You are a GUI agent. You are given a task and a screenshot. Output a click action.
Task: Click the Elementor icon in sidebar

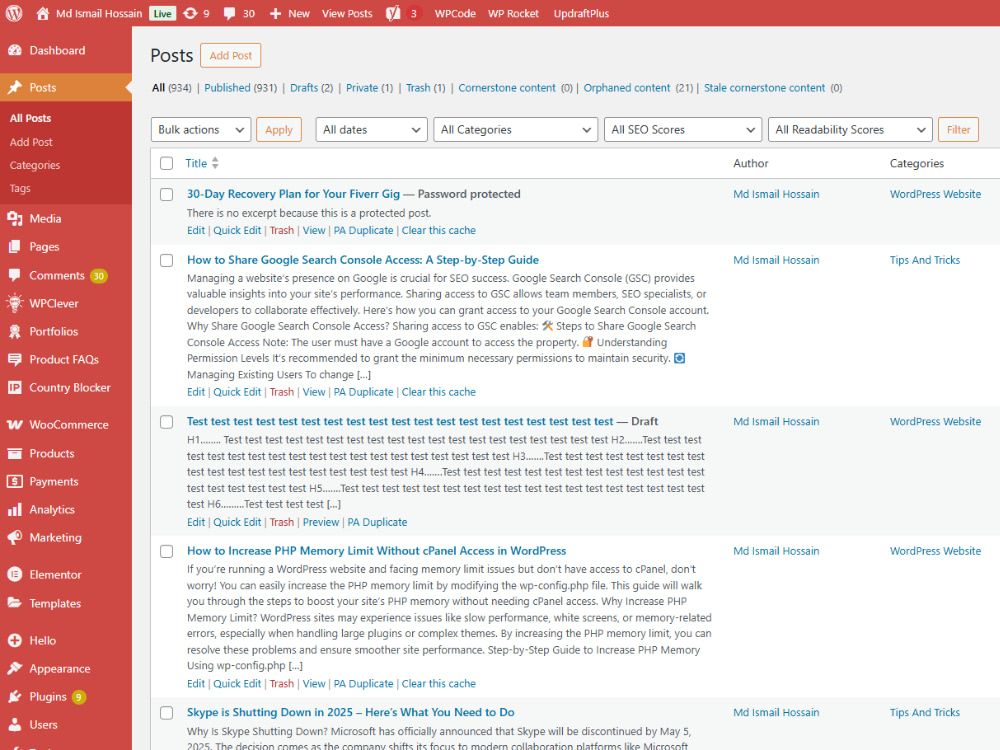coord(15,575)
